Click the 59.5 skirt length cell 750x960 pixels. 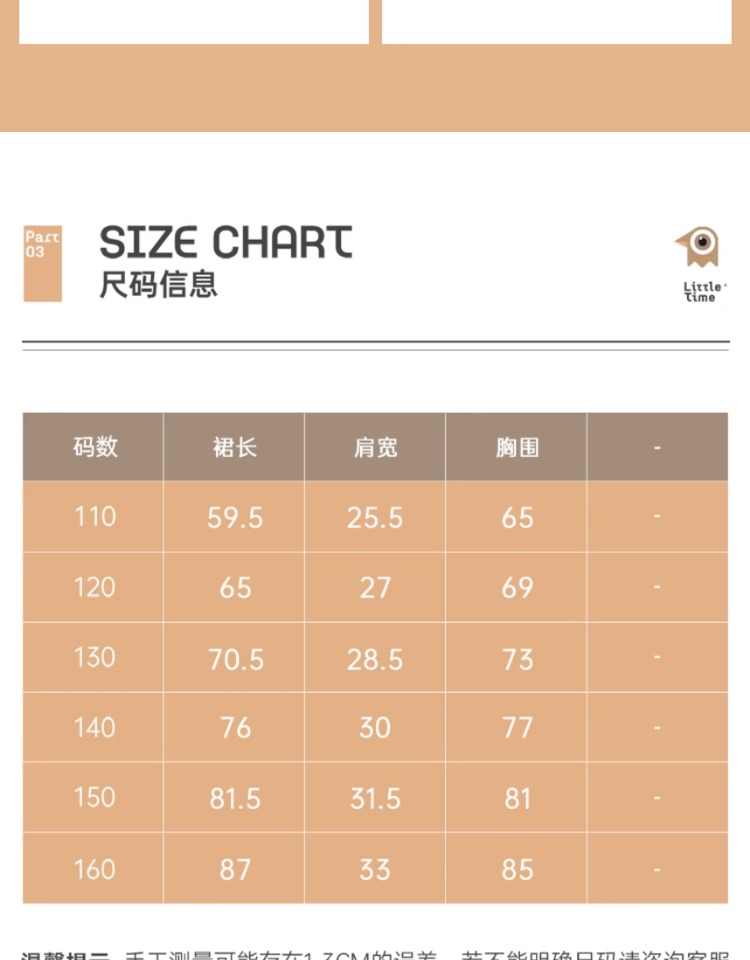pos(235,517)
